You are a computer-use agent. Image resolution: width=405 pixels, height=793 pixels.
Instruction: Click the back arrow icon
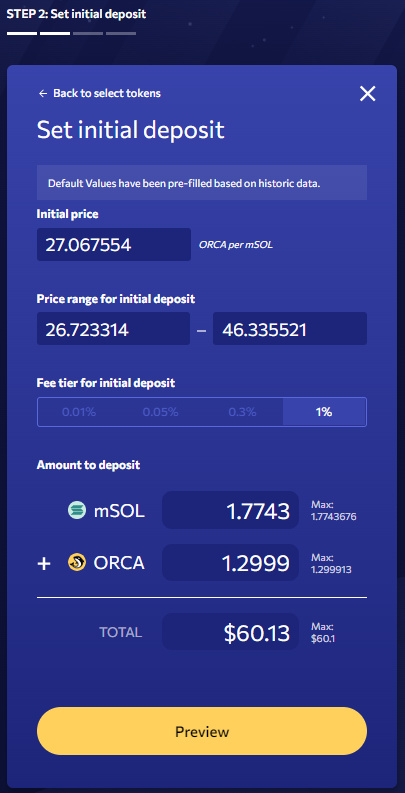point(43,93)
